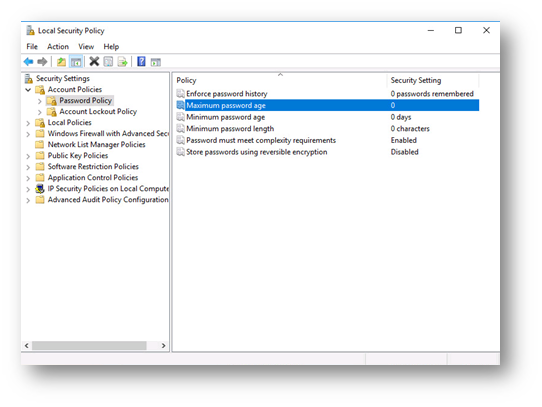Screen dimensions: 542x407
Task: Click the Forward arrow toolbar icon
Action: click(42, 62)
